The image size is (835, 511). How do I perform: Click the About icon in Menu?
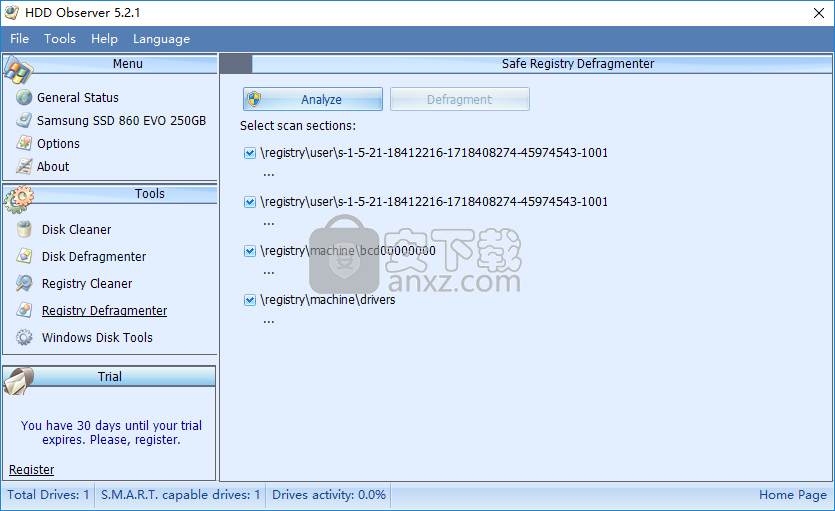pos(24,166)
